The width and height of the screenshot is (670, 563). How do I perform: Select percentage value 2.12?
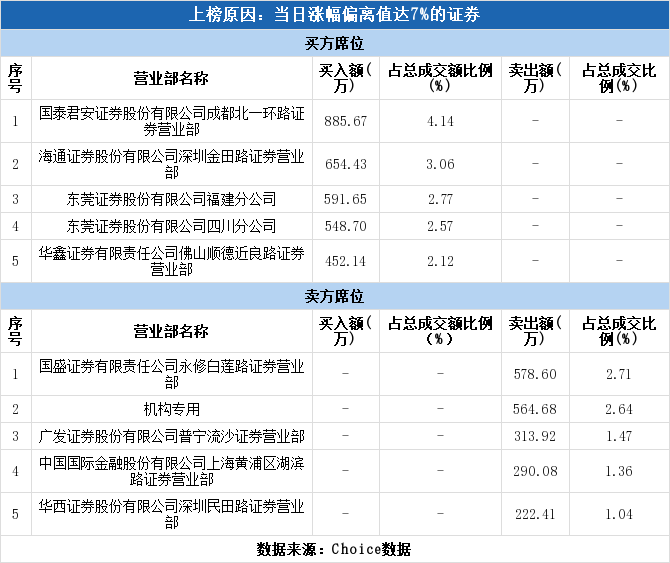click(x=441, y=261)
